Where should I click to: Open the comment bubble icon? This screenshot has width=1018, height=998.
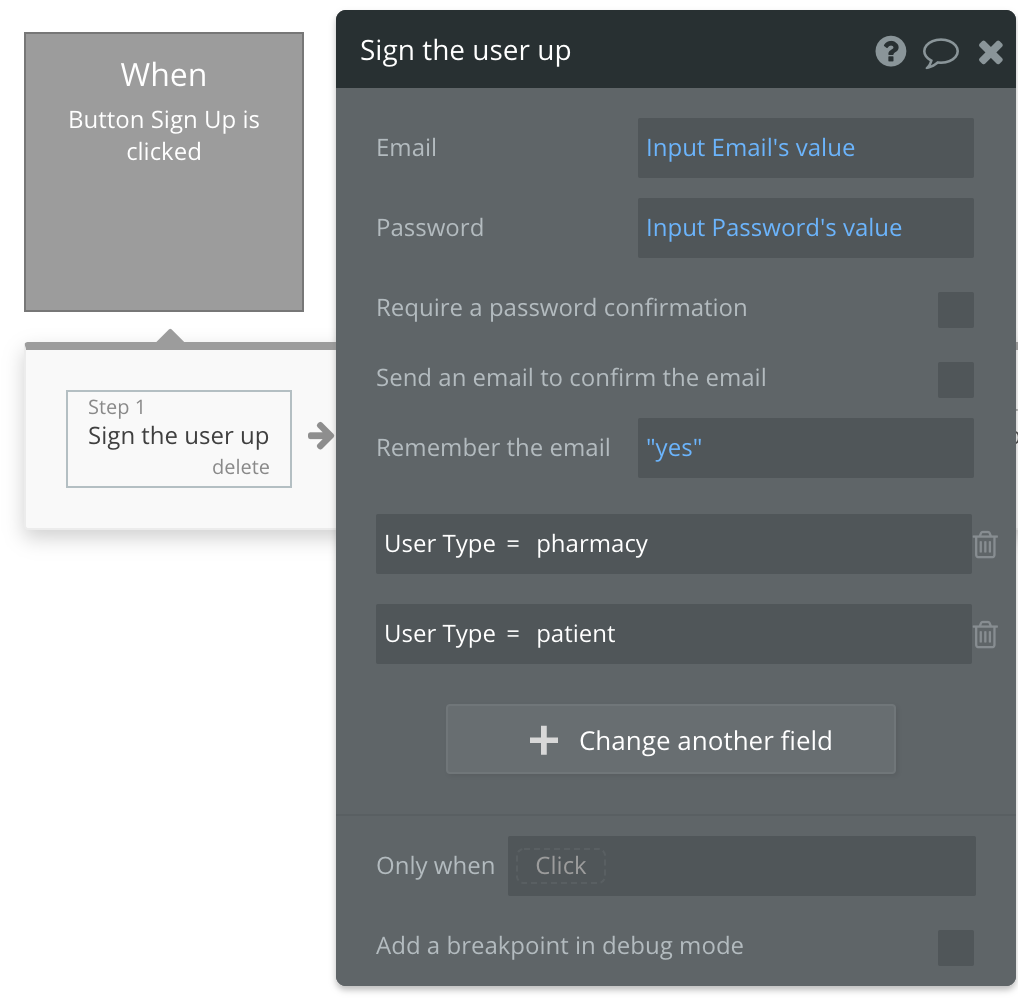(940, 52)
